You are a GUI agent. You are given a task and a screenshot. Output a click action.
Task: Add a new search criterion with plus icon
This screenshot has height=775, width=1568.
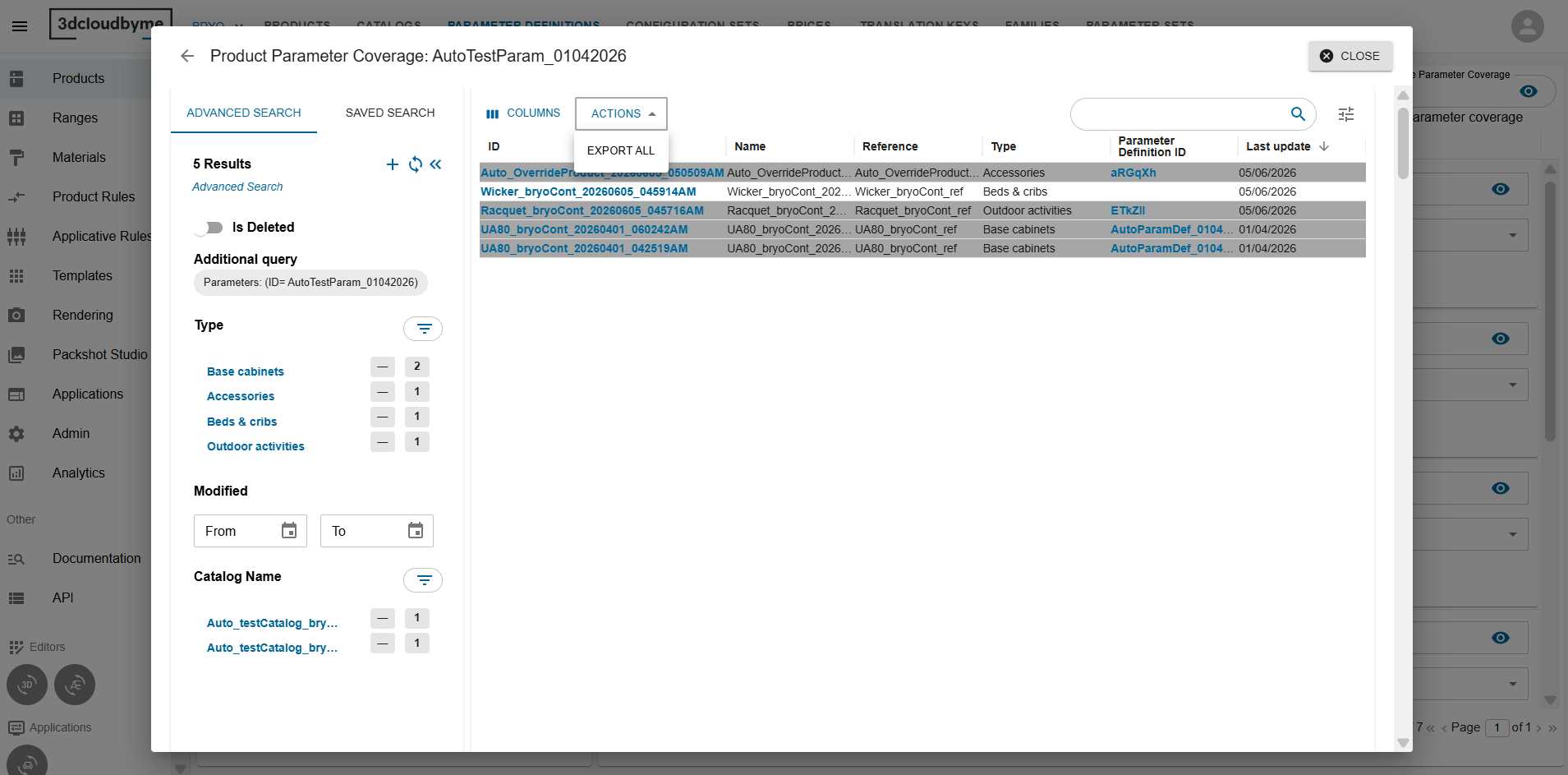tap(393, 164)
